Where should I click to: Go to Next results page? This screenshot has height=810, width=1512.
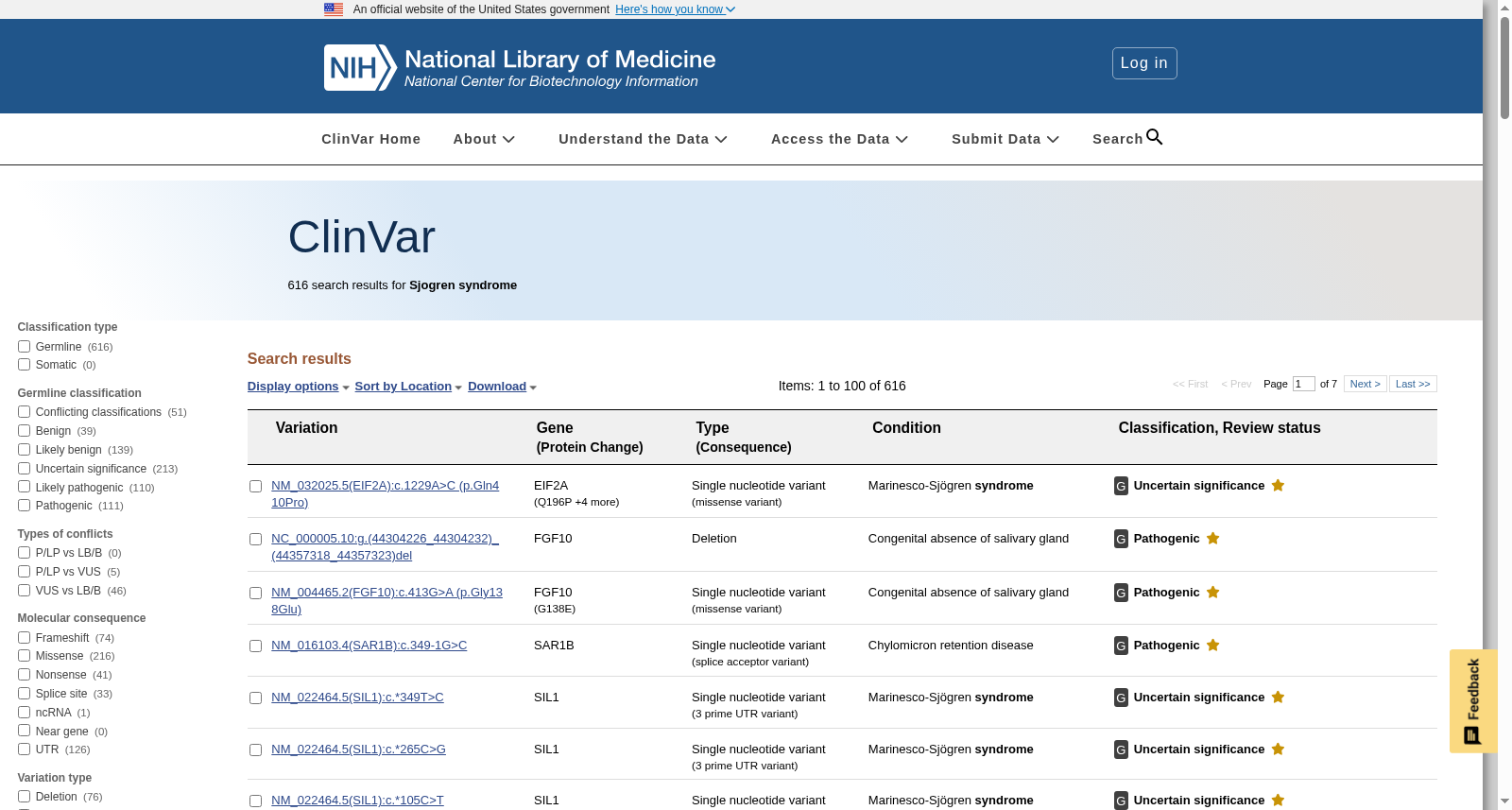click(1365, 384)
